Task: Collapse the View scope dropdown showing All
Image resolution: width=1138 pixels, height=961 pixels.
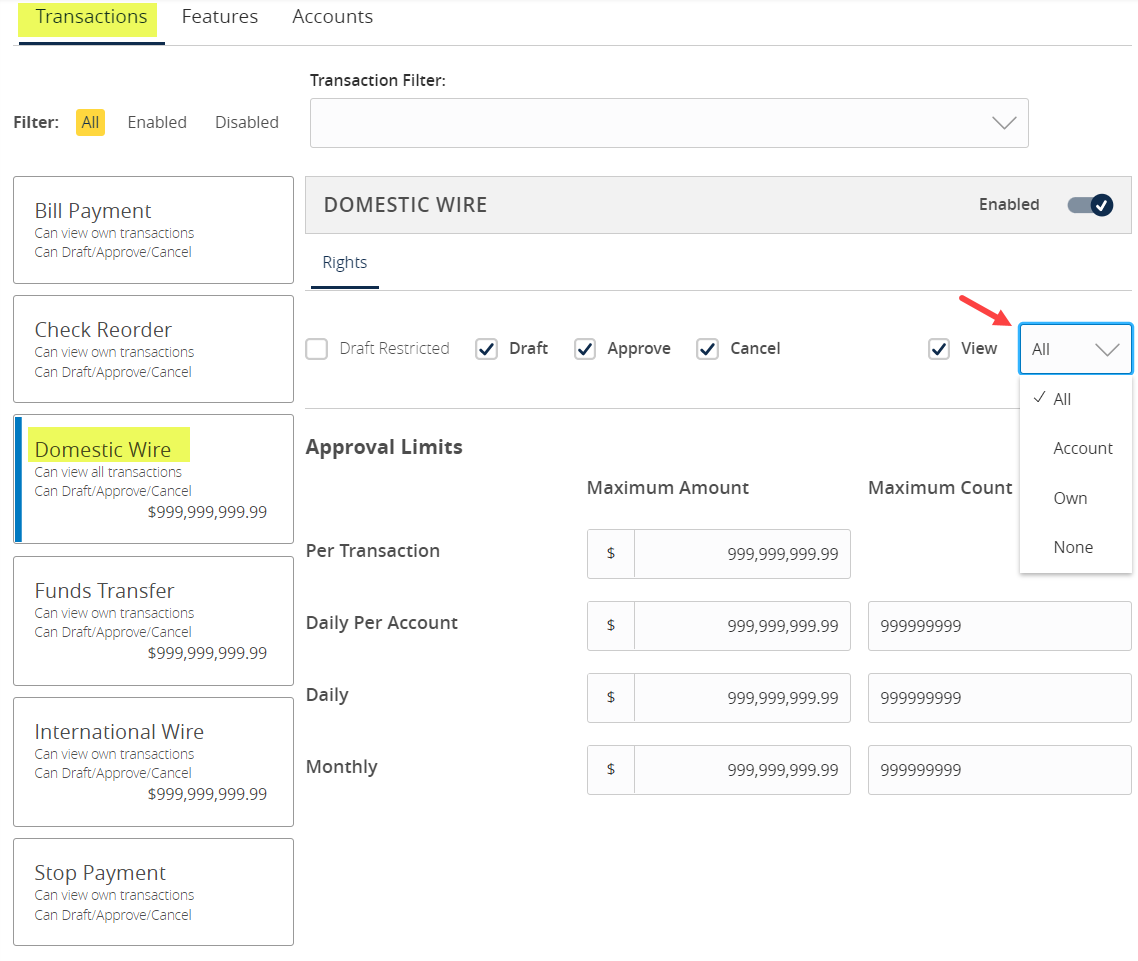Action: [x=1076, y=349]
